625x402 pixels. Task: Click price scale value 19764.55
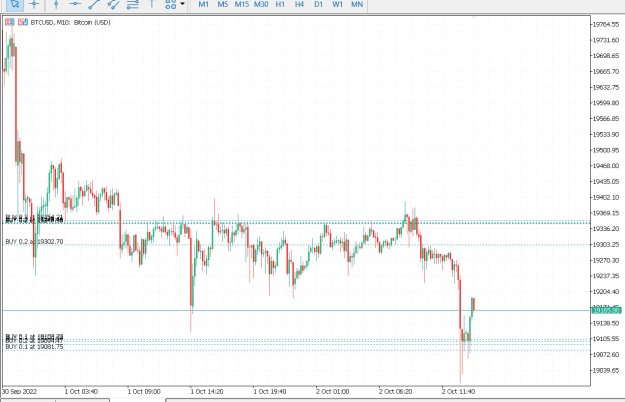coord(606,25)
